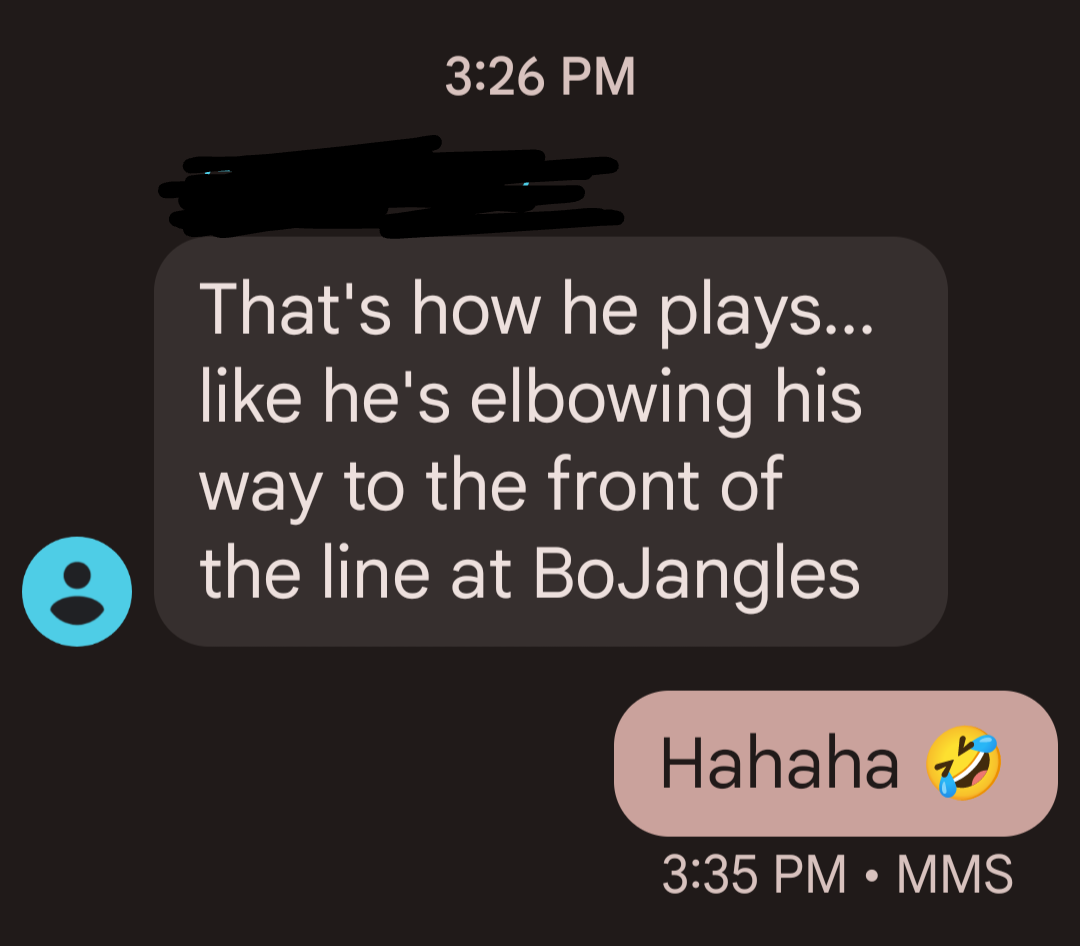Select the received message about BoJangles
Image resolution: width=1080 pixels, height=946 pixels.
point(550,442)
